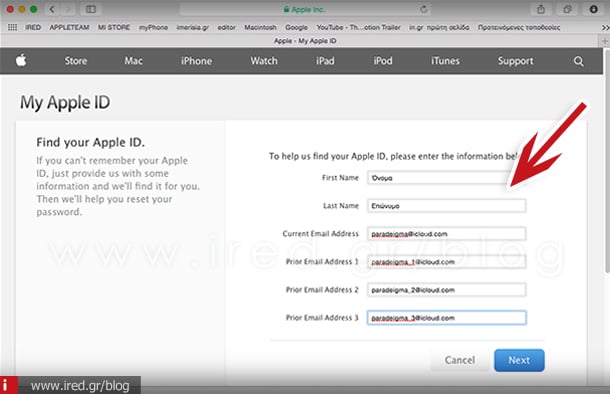Open the MI STORE bookmark

click(x=114, y=27)
